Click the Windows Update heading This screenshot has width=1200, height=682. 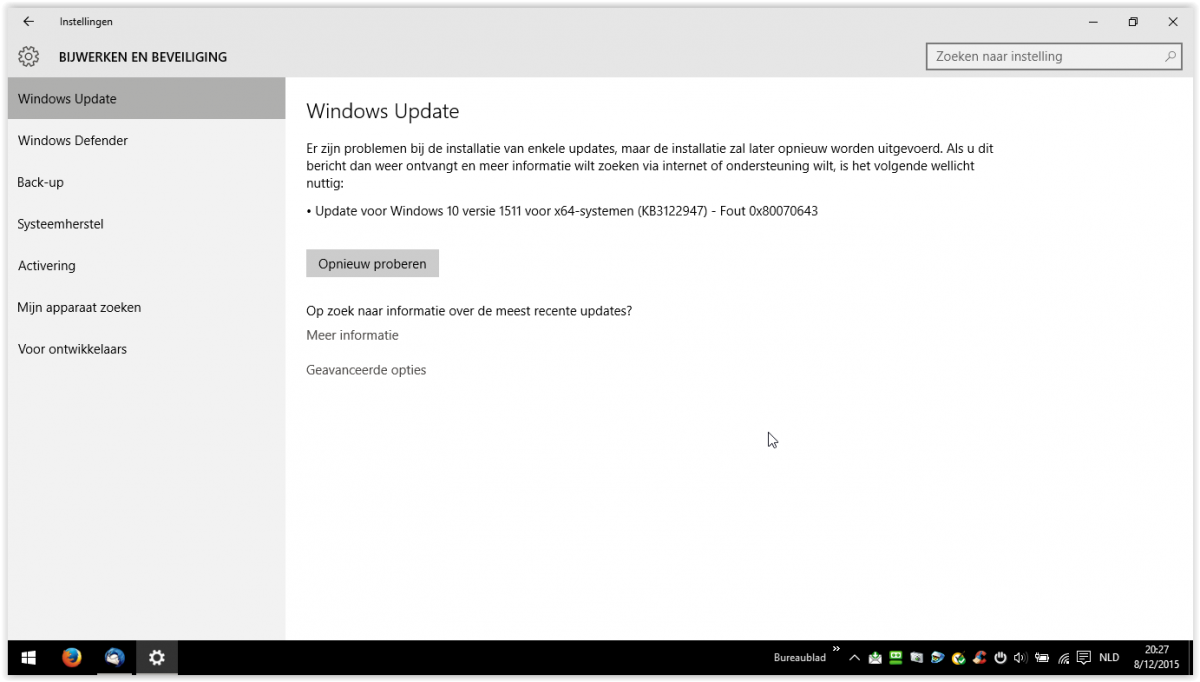pyautogui.click(x=383, y=111)
